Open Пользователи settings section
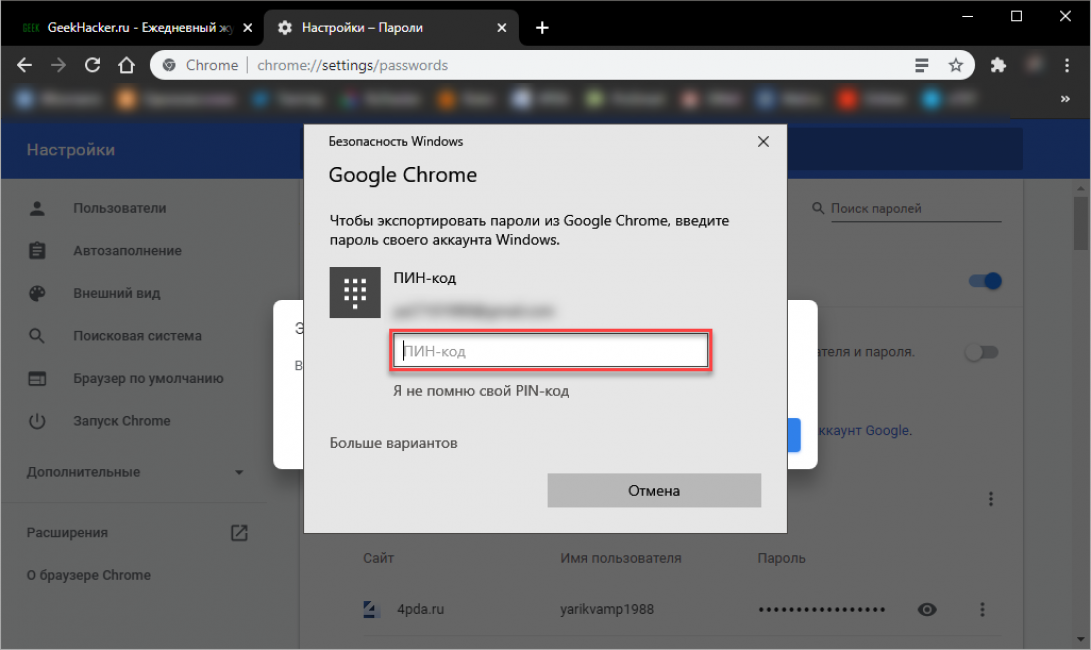Image resolution: width=1091 pixels, height=650 pixels. (120, 208)
